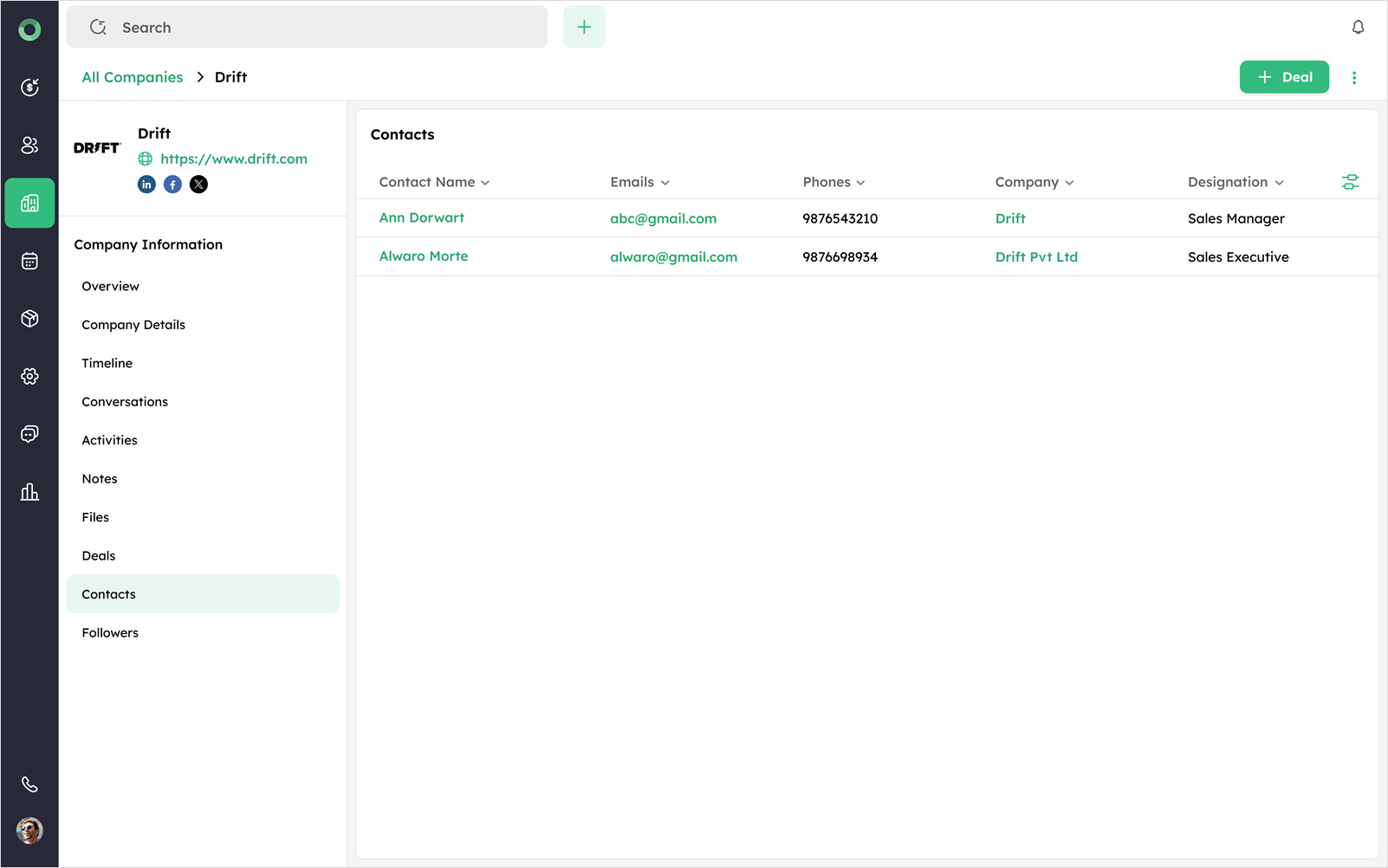Open the reports bar chart icon
Image resolution: width=1388 pixels, height=868 pixels.
pyautogui.click(x=29, y=492)
